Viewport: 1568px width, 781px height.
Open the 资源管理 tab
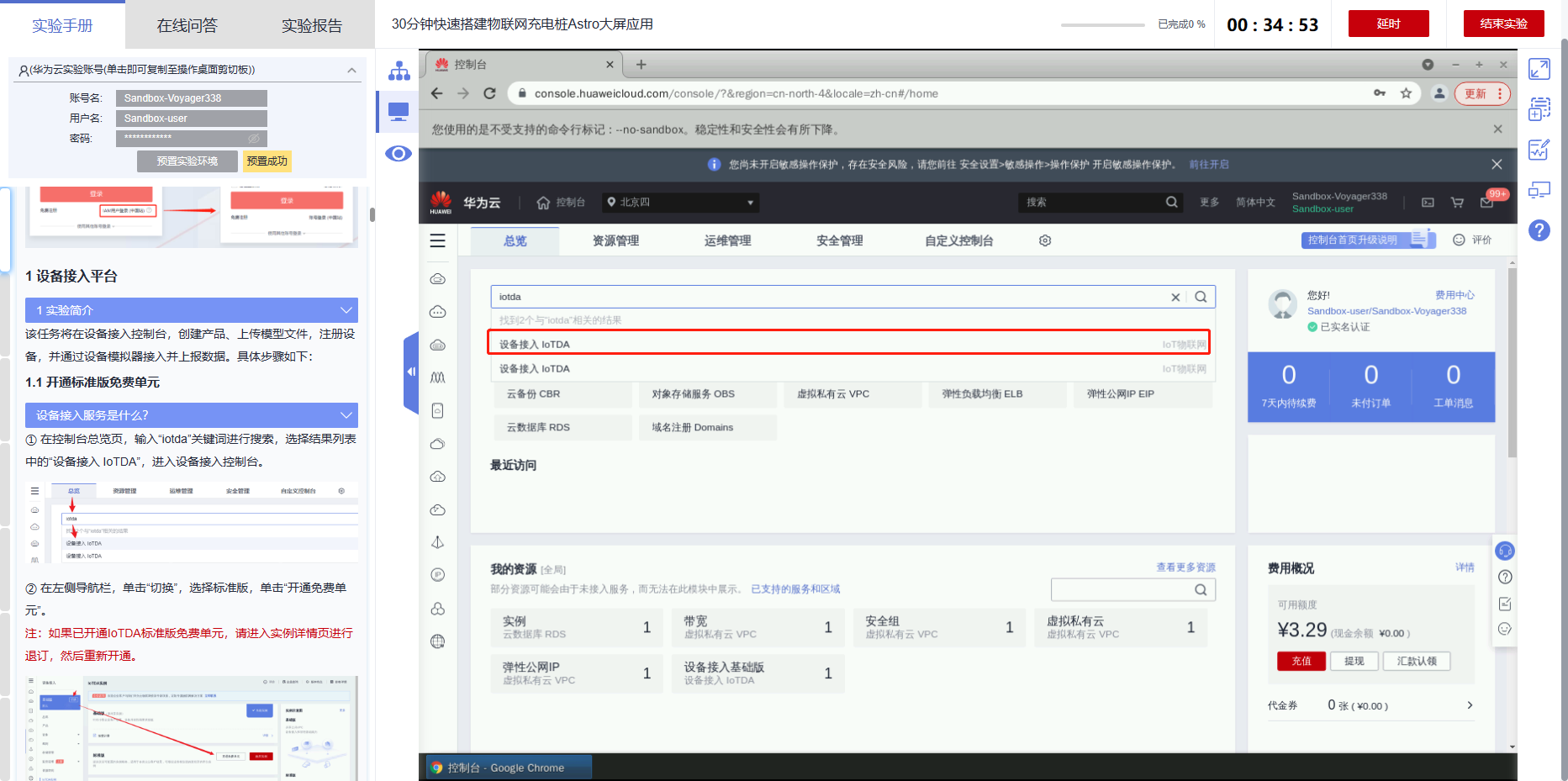616,241
